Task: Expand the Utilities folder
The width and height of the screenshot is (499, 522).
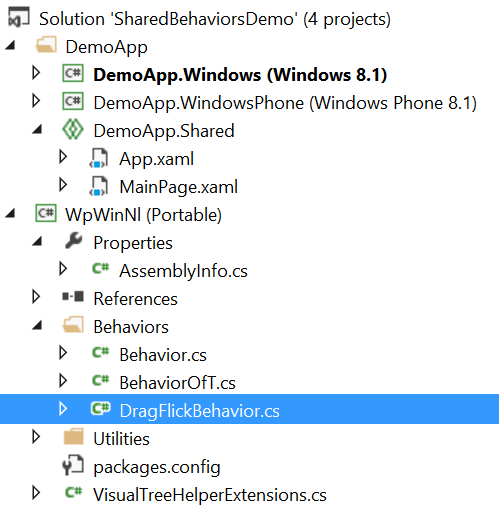Action: click(36, 437)
